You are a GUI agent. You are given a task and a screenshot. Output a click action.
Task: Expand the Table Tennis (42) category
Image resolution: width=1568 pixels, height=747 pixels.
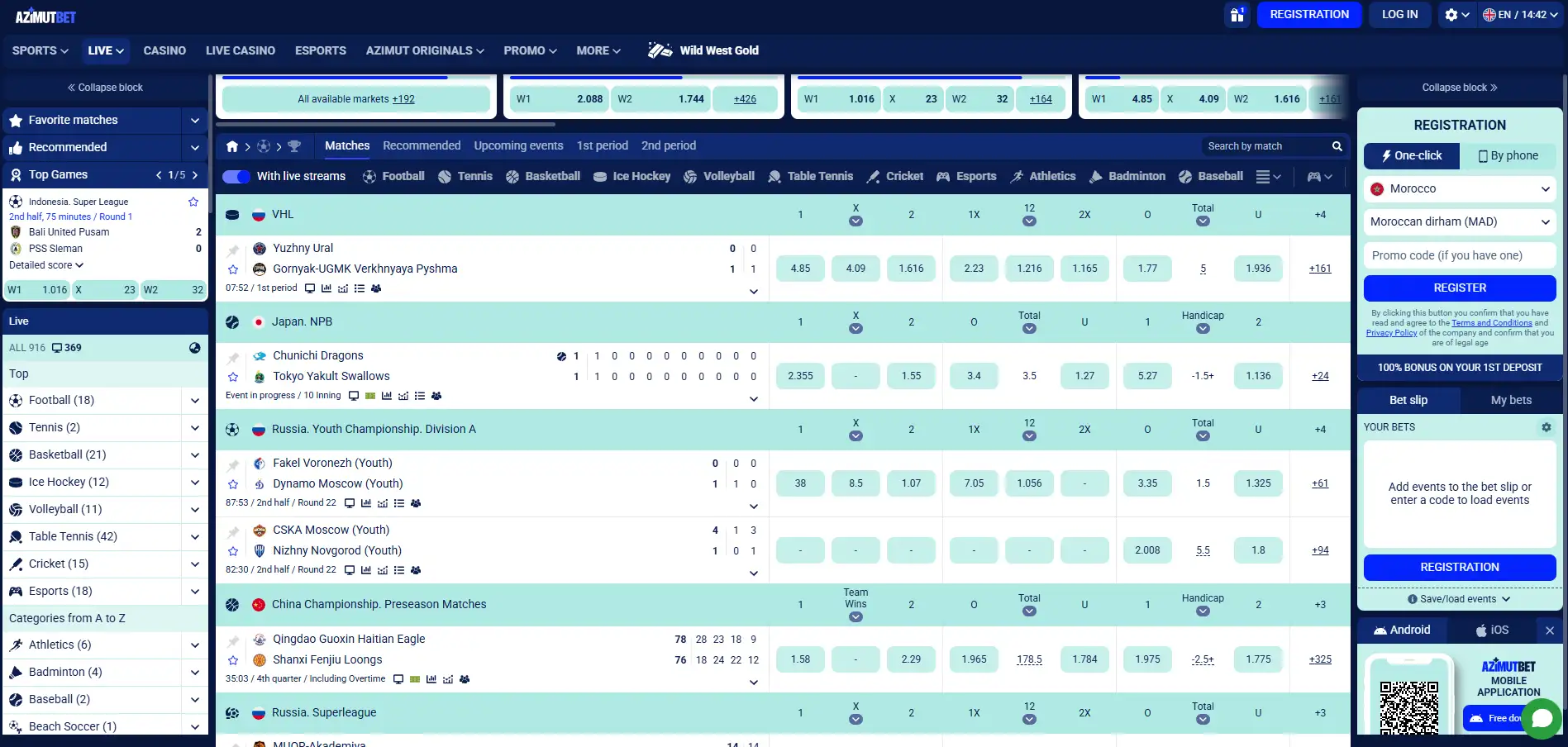tap(195, 537)
